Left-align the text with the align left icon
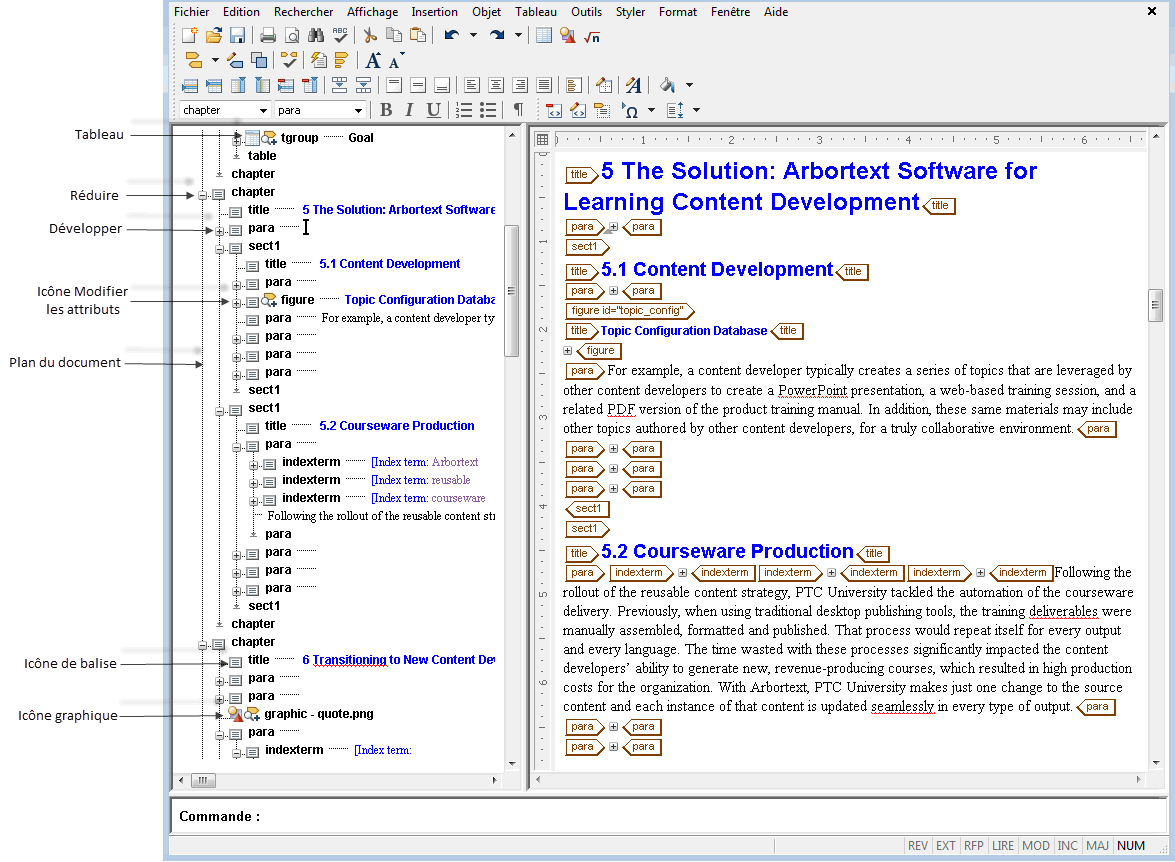1175x862 pixels. [x=472, y=85]
